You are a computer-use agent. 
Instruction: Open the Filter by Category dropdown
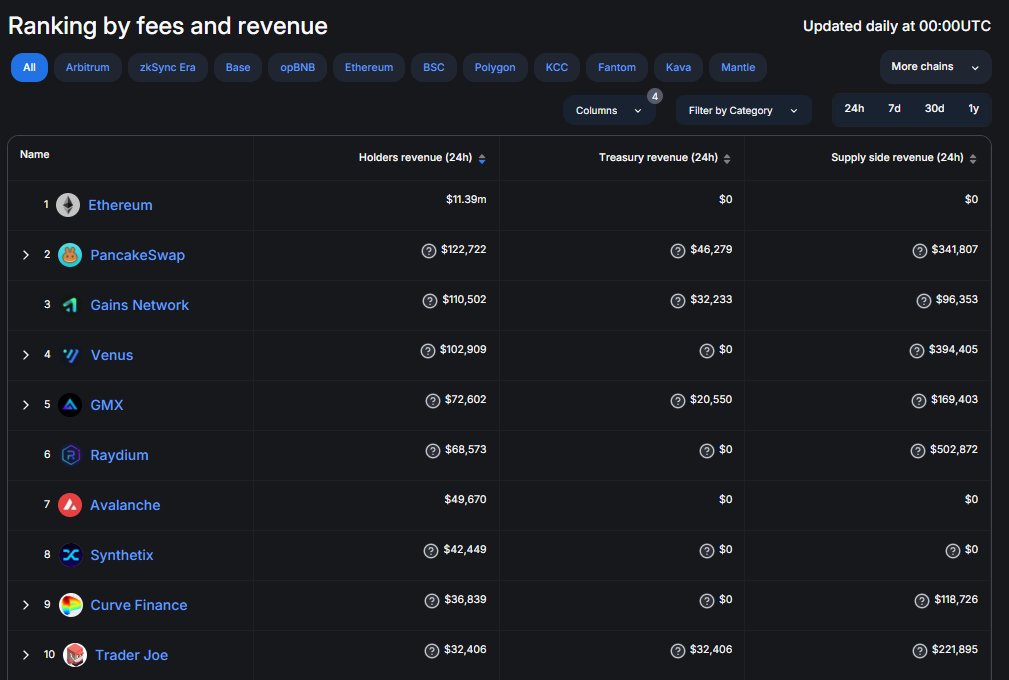point(743,111)
